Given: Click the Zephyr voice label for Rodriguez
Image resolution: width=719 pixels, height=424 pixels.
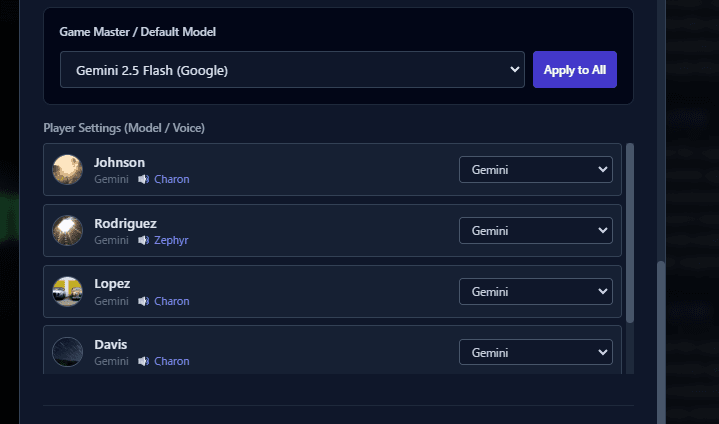Looking at the screenshot, I should pos(172,241).
